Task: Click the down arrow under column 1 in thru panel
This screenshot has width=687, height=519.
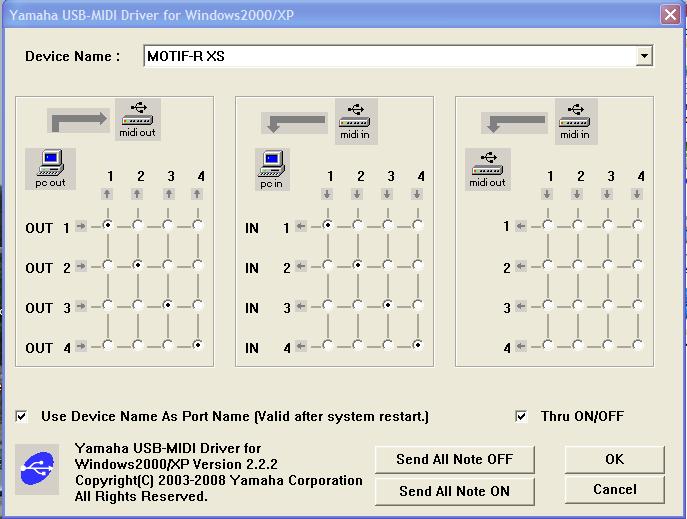Action: click(547, 194)
